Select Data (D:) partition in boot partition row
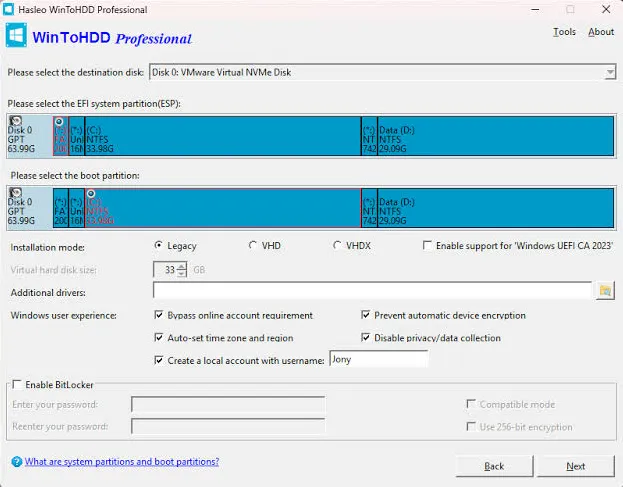This screenshot has height=487, width=623. (x=495, y=208)
